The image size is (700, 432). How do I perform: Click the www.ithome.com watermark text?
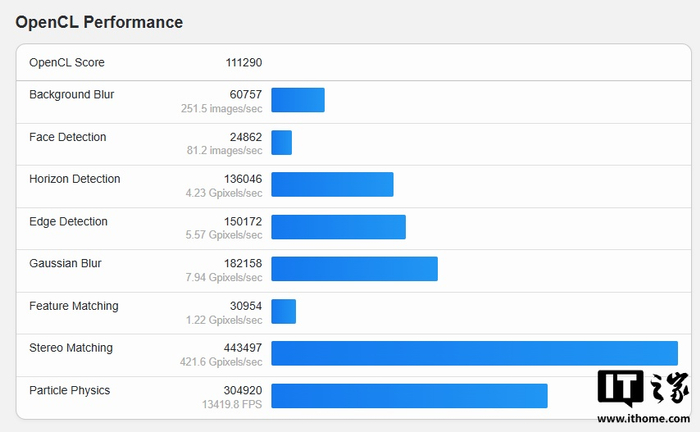click(x=643, y=420)
